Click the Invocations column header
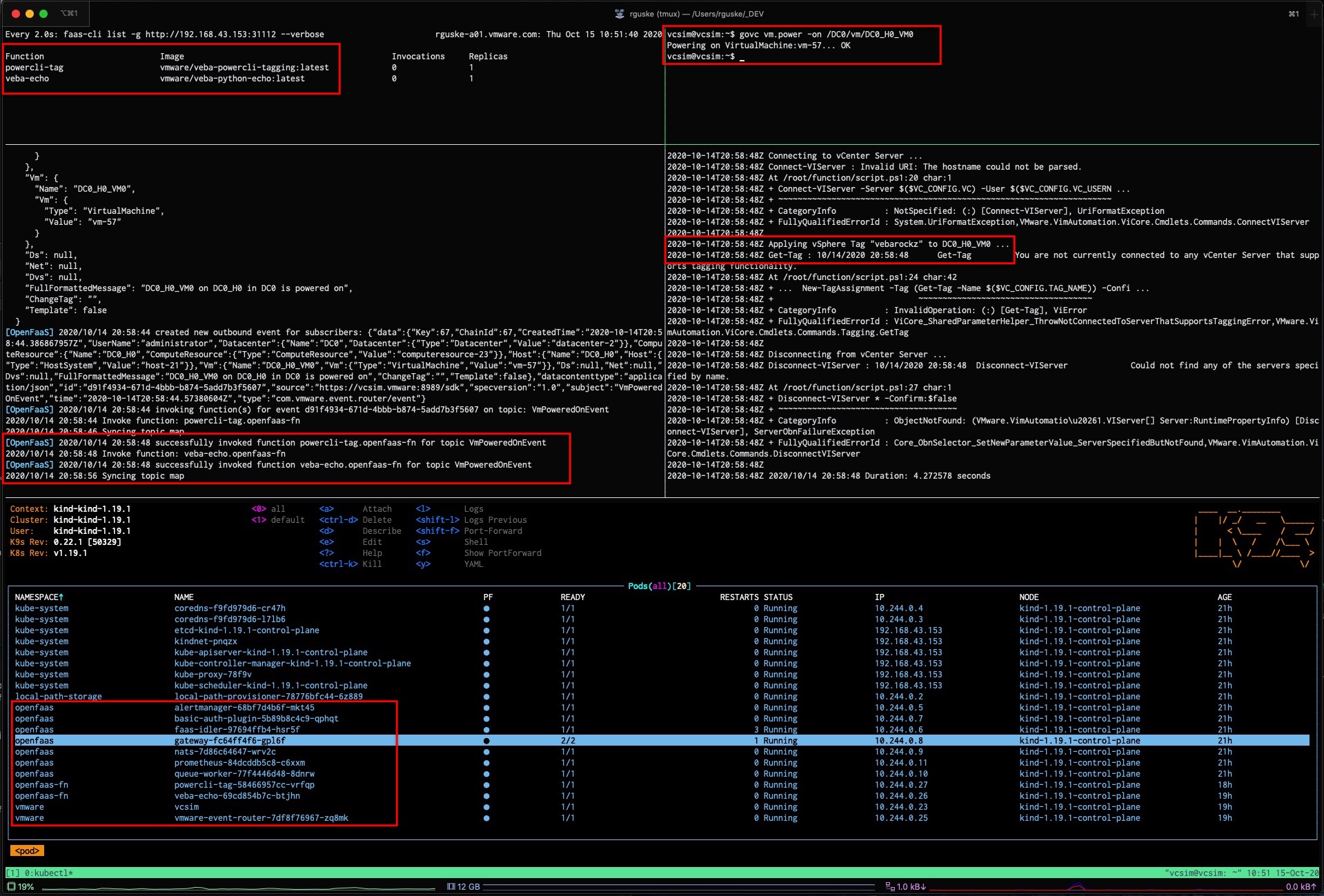 tap(418, 57)
